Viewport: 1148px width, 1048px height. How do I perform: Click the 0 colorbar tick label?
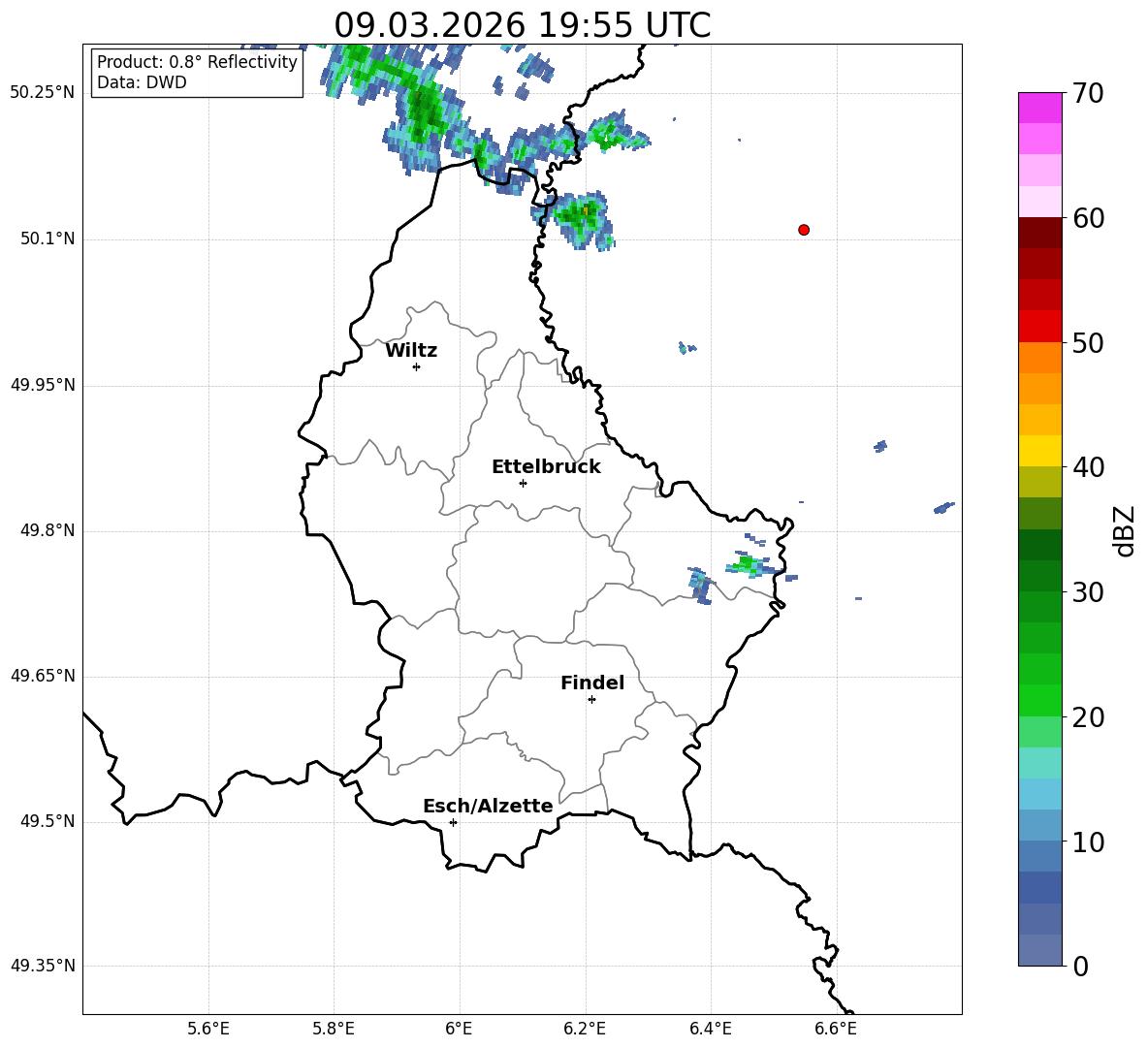click(1080, 966)
